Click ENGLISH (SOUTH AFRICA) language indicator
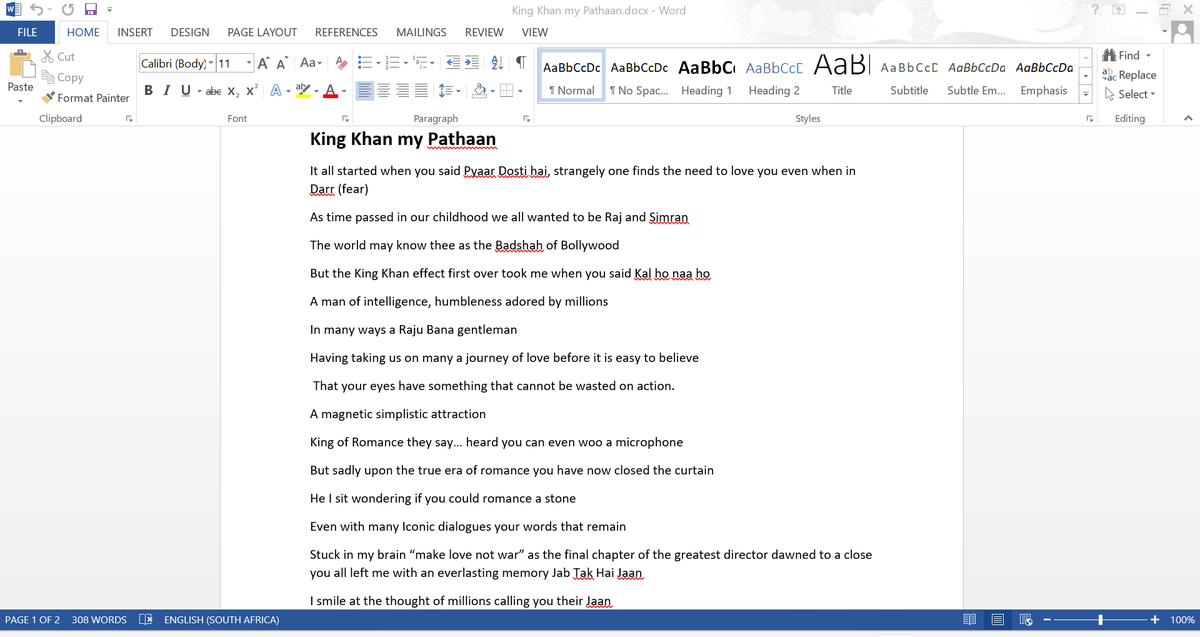1200x637 pixels. coord(221,620)
